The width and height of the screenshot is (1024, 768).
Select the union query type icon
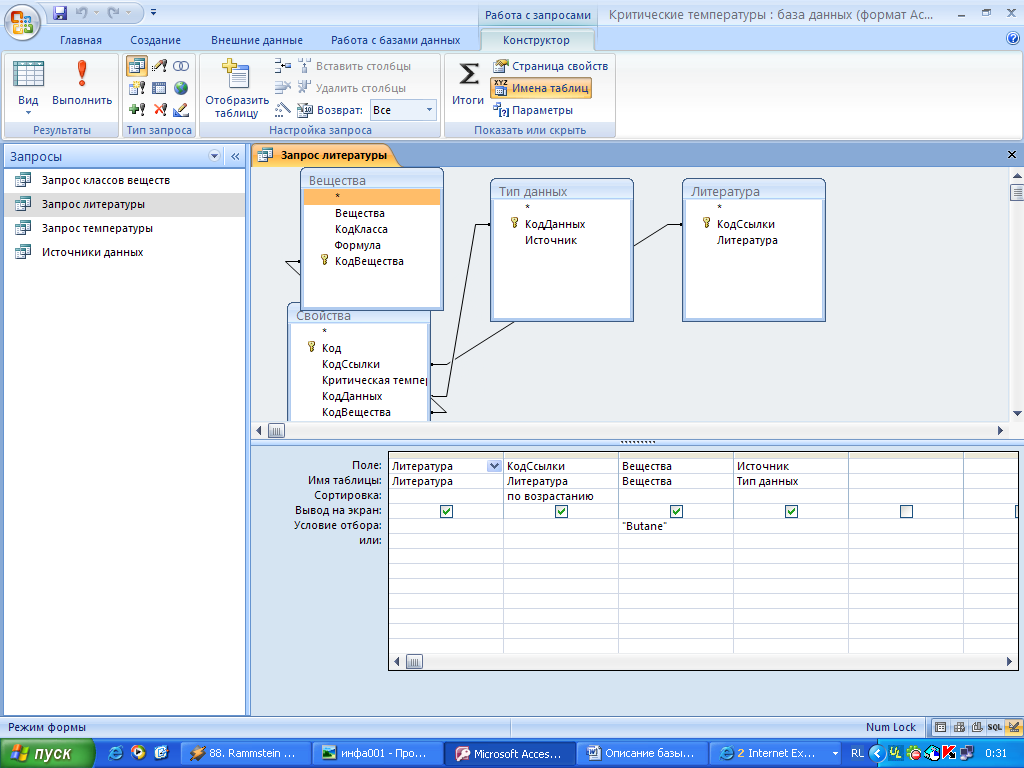[x=181, y=66]
